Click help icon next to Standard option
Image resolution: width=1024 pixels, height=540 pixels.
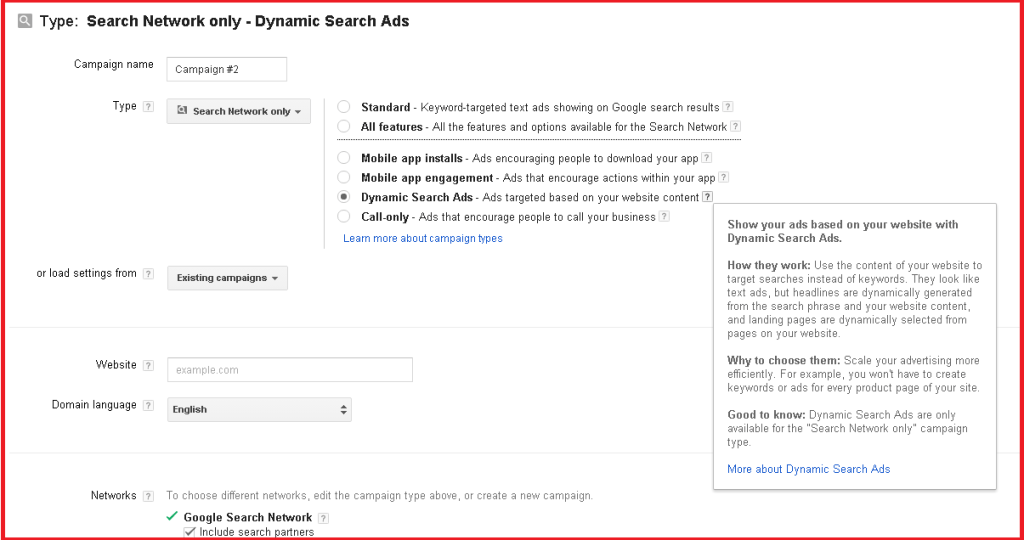click(728, 107)
